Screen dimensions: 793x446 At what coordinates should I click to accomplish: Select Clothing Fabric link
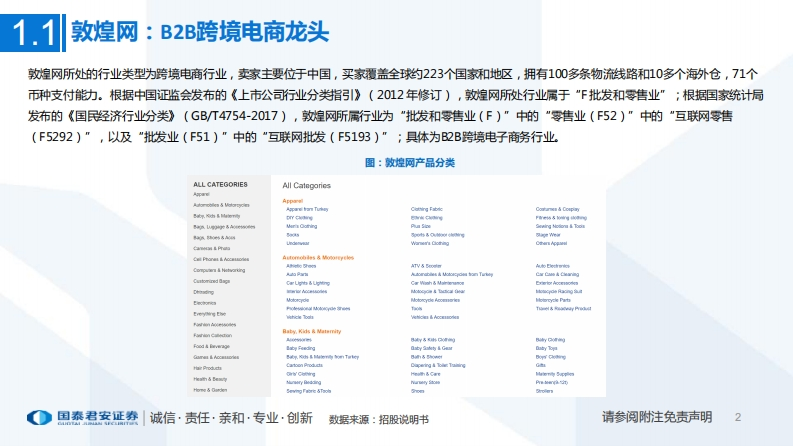(x=427, y=209)
